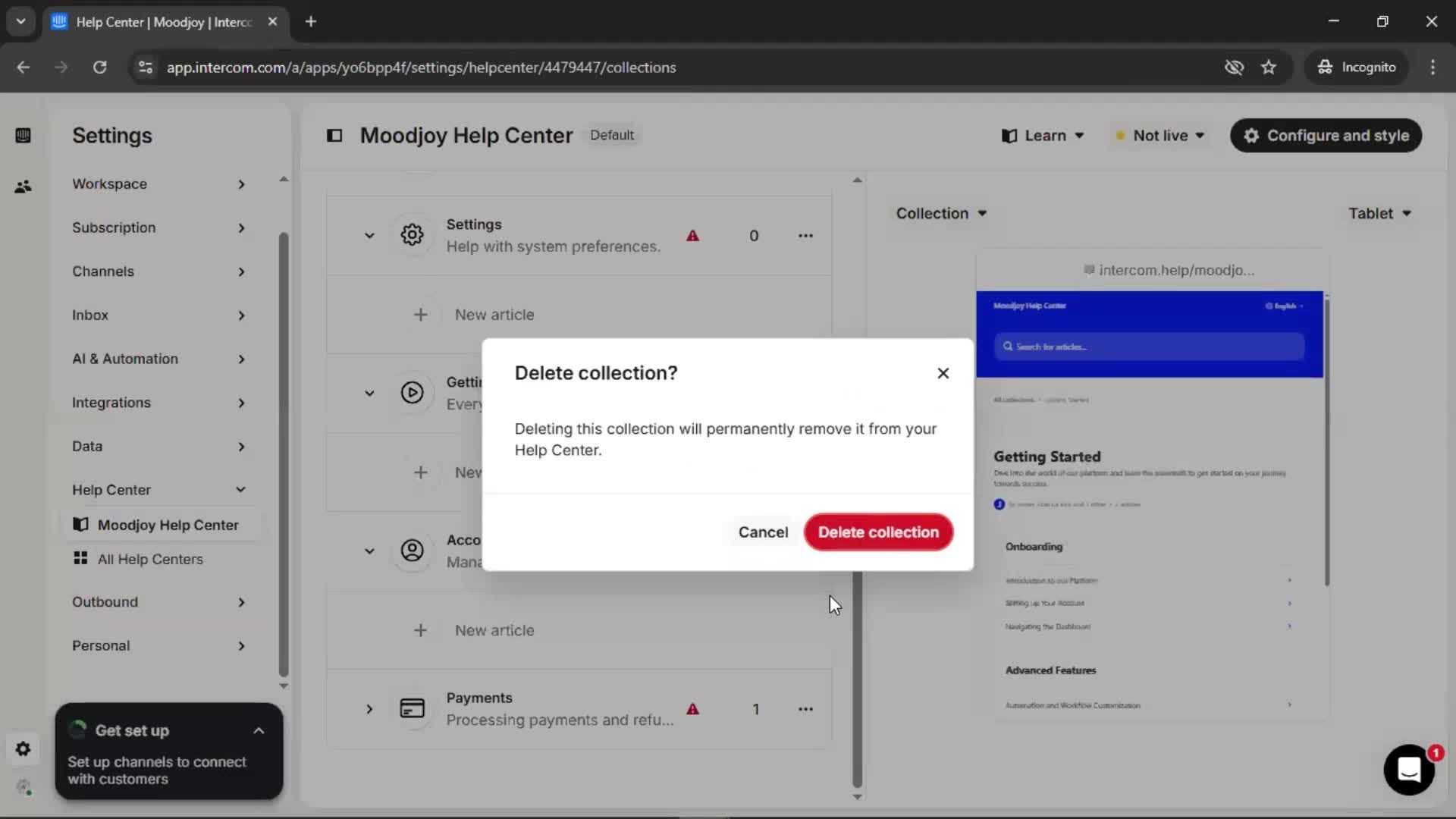
Task: Open more options for Payments collection
Action: [805, 709]
